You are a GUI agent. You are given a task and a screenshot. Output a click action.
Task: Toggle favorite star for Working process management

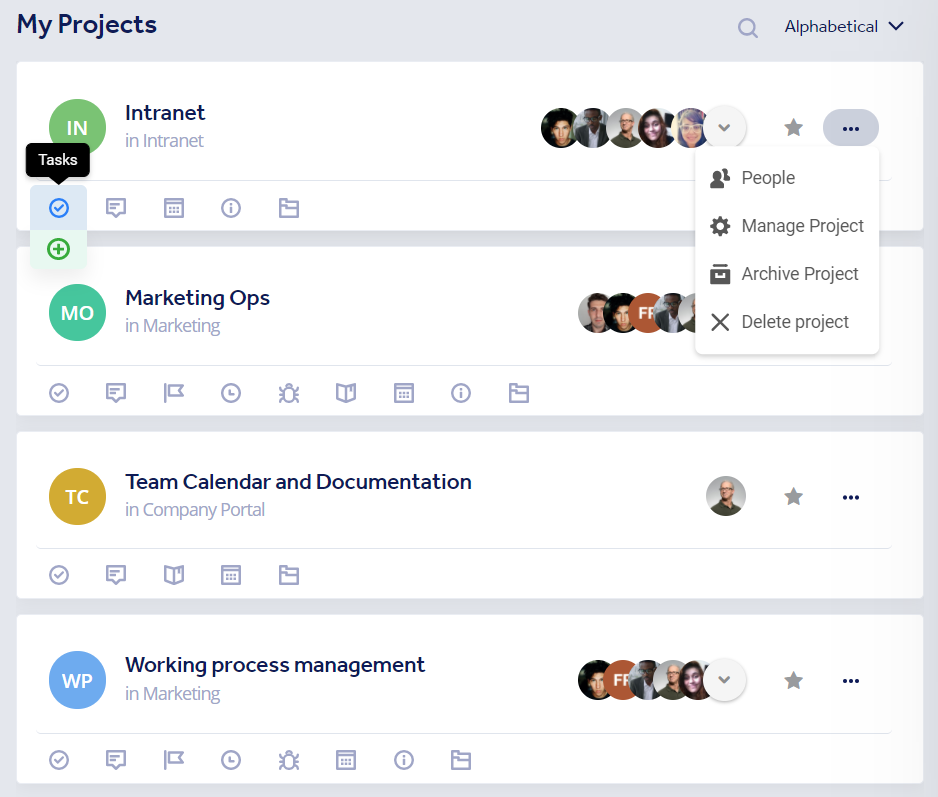pyautogui.click(x=794, y=681)
